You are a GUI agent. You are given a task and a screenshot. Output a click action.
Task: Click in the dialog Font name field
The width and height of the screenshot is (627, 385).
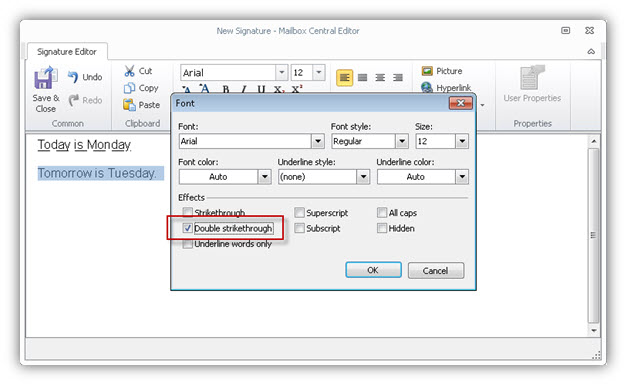pos(245,141)
